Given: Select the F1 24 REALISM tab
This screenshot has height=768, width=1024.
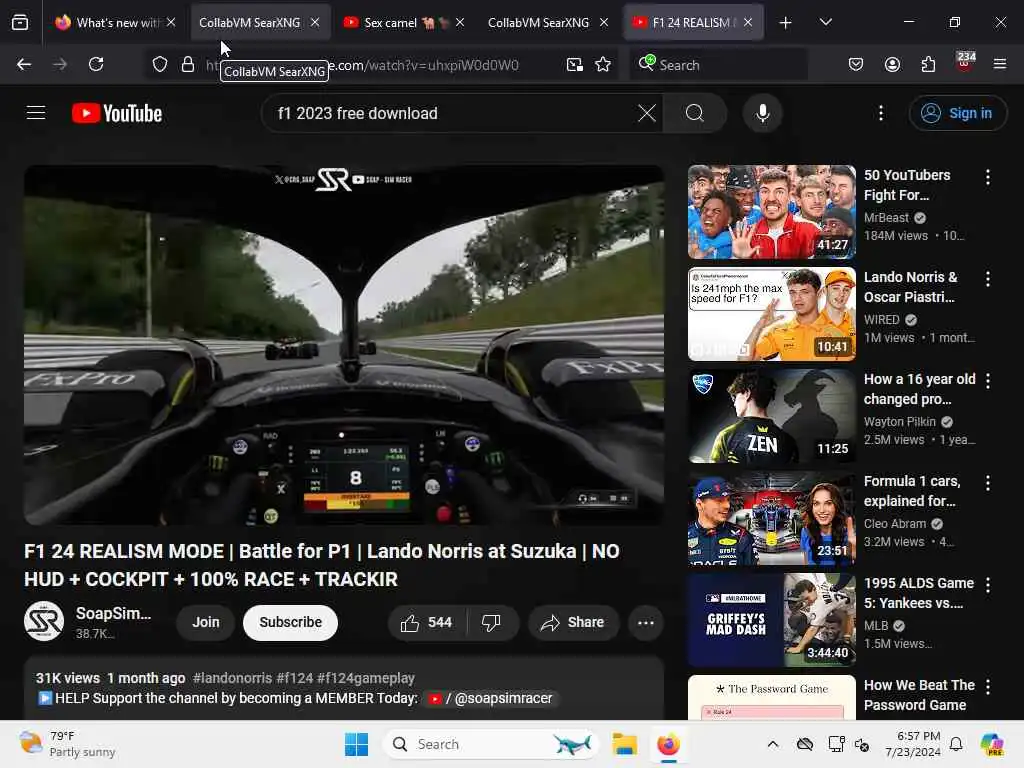Looking at the screenshot, I should tap(684, 23).
